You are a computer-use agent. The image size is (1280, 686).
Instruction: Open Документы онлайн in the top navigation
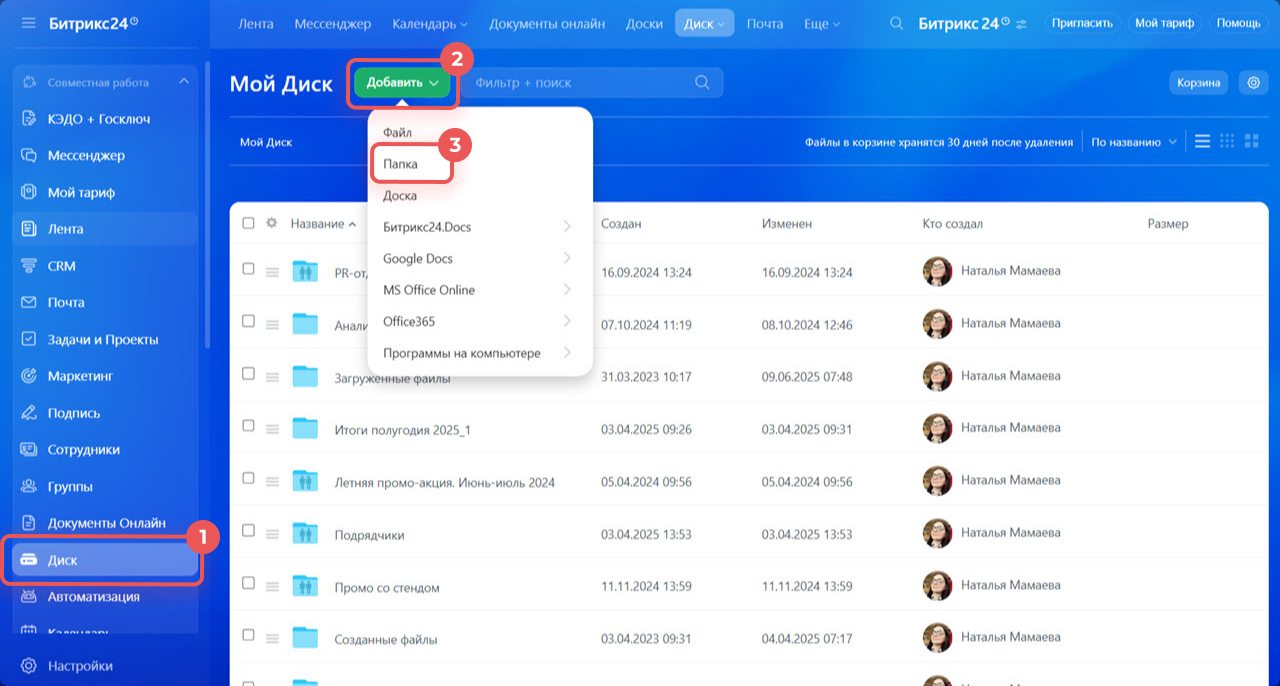coord(547,23)
